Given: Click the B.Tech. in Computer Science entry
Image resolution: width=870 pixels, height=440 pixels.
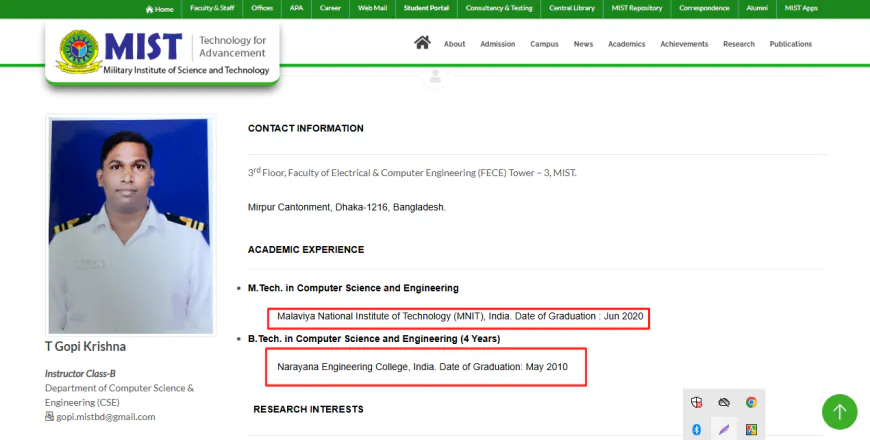Looking at the screenshot, I should (x=374, y=338).
